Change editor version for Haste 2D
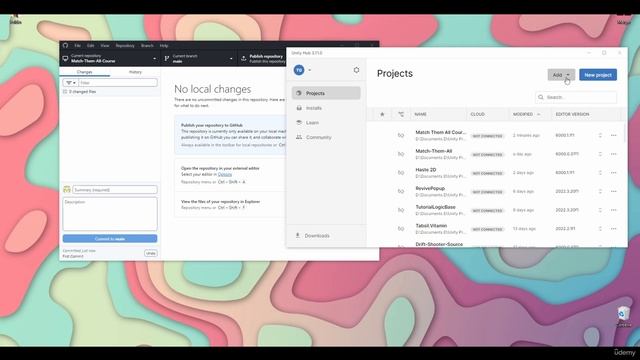640x360 pixels. [x=600, y=173]
